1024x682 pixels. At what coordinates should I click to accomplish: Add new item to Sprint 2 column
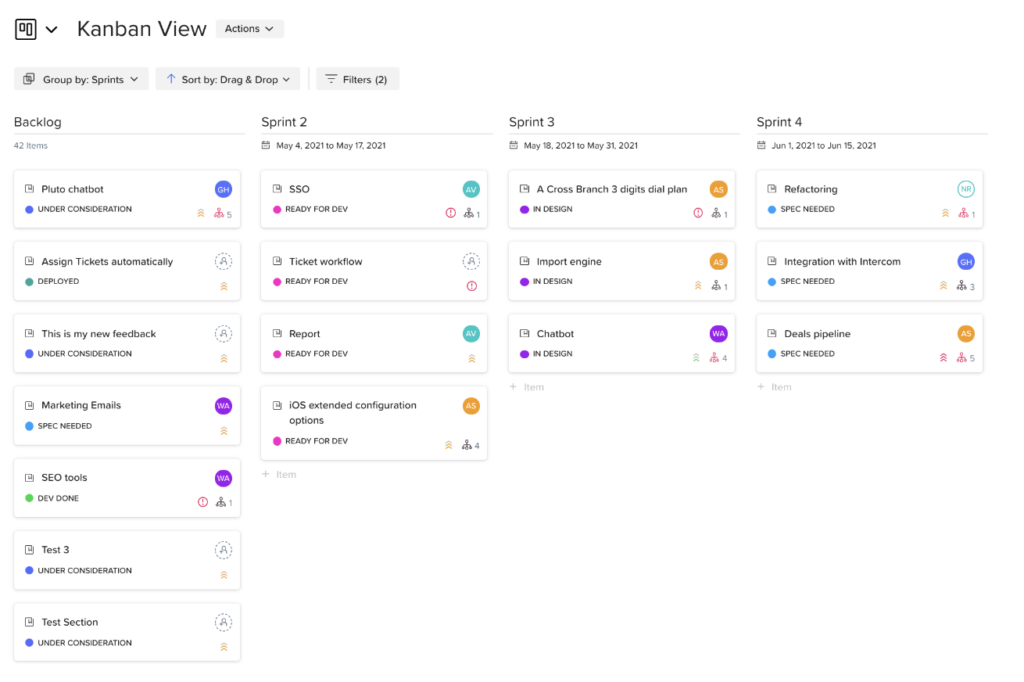pyautogui.click(x=279, y=474)
